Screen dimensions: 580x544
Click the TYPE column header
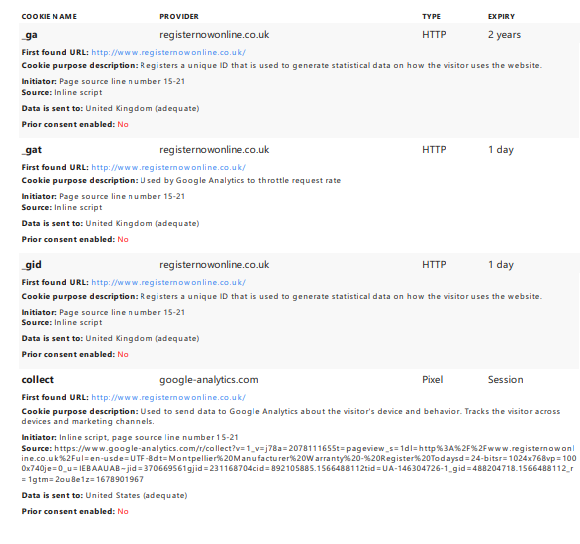point(431,17)
